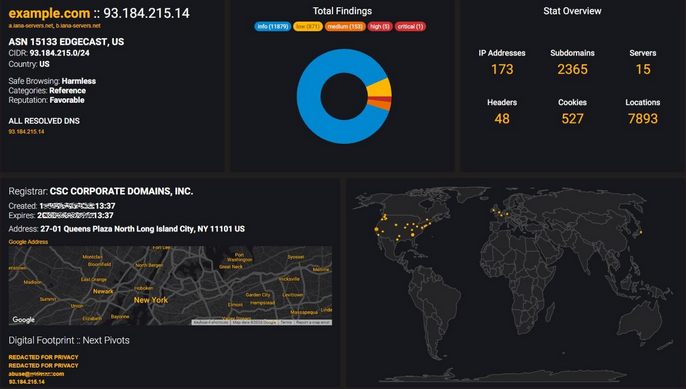Click New York label on the map
686x389 pixels.
click(150, 300)
